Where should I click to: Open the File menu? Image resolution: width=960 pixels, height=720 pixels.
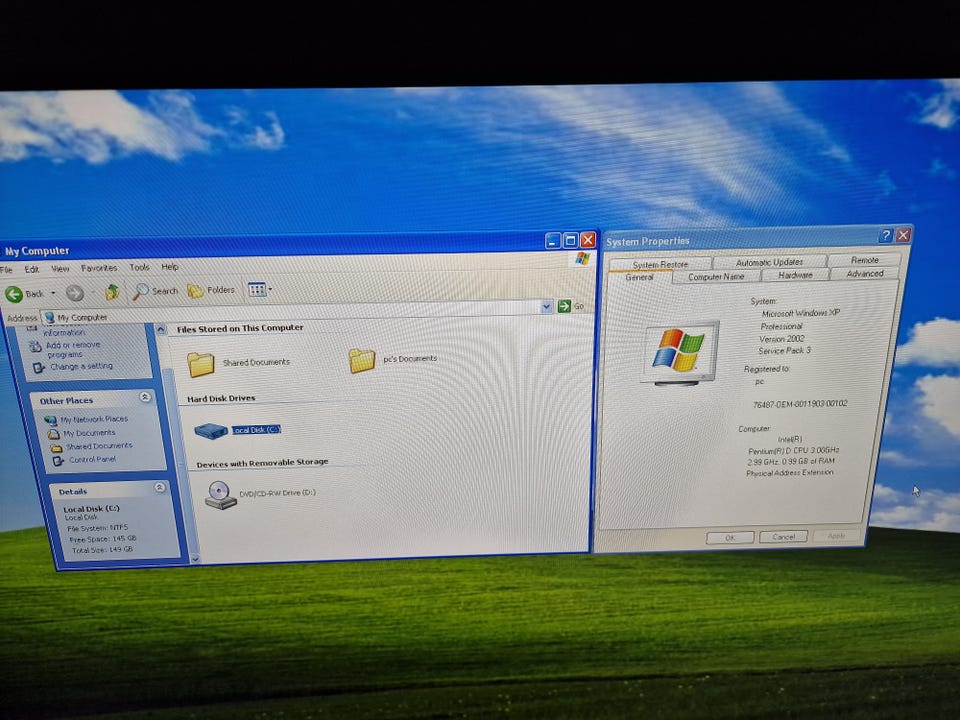click(6, 270)
